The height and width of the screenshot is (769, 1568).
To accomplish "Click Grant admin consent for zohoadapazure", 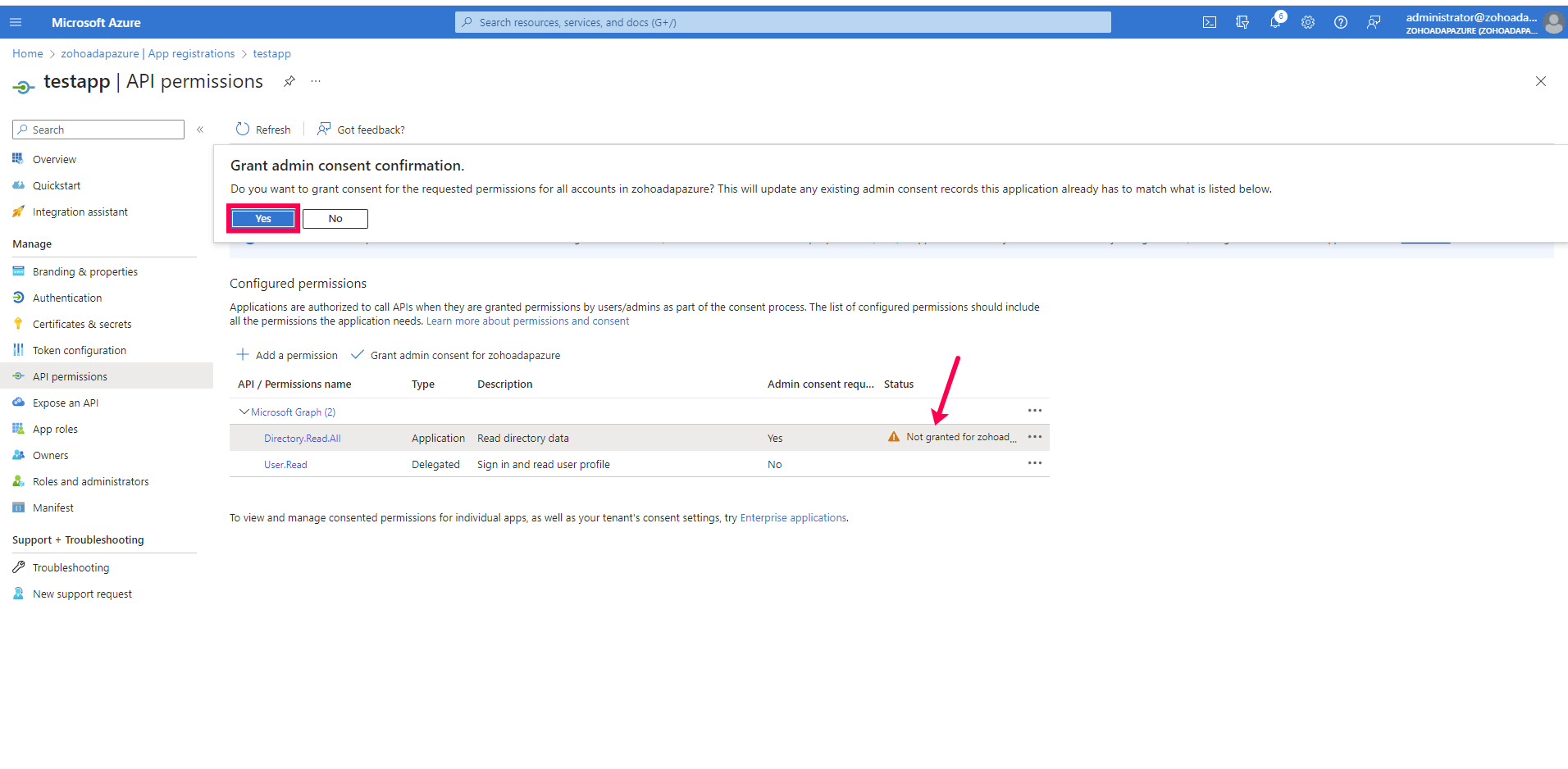I will 456,356.
